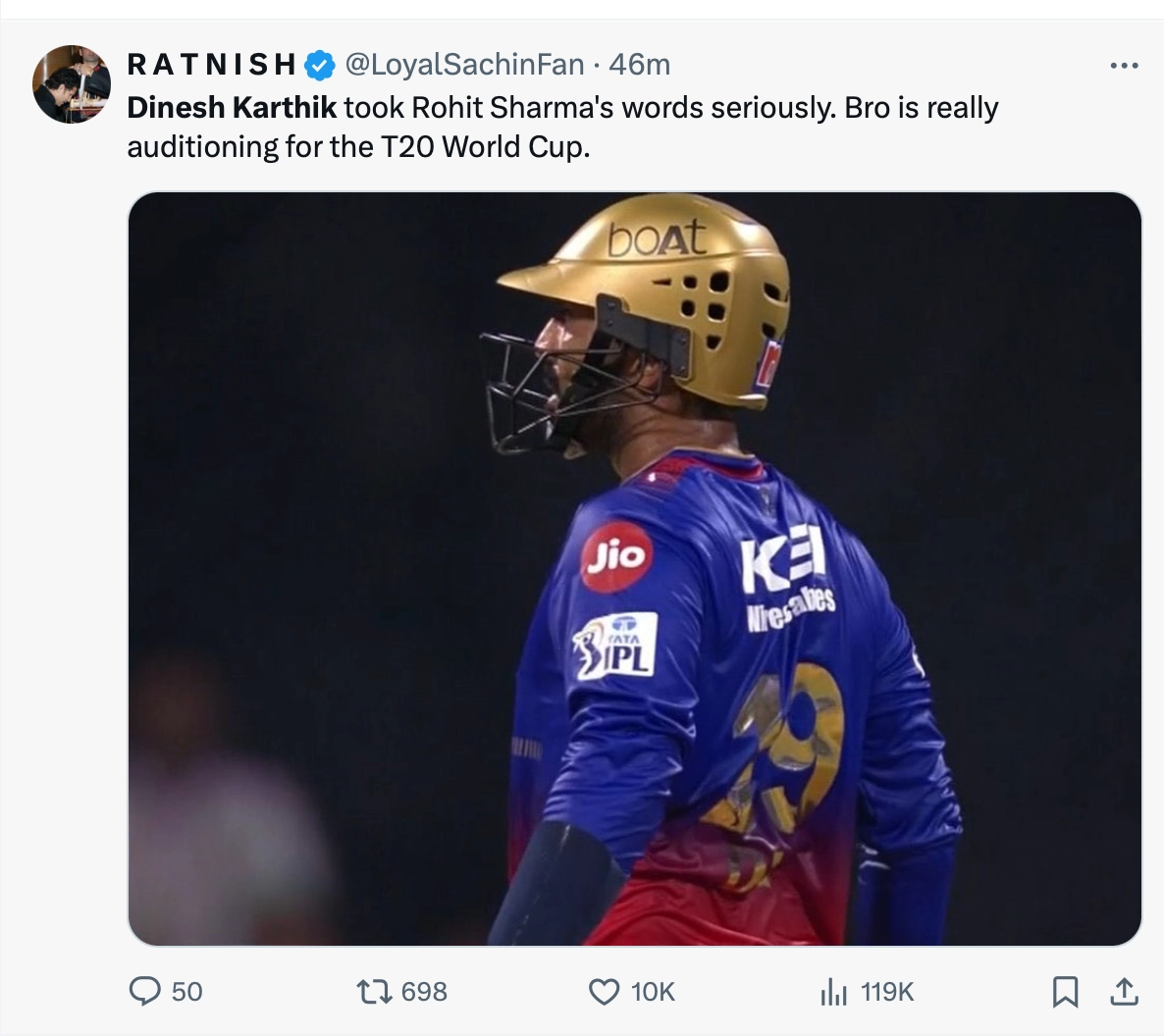
Task: Bookmark this tweet
Action: point(1065,992)
